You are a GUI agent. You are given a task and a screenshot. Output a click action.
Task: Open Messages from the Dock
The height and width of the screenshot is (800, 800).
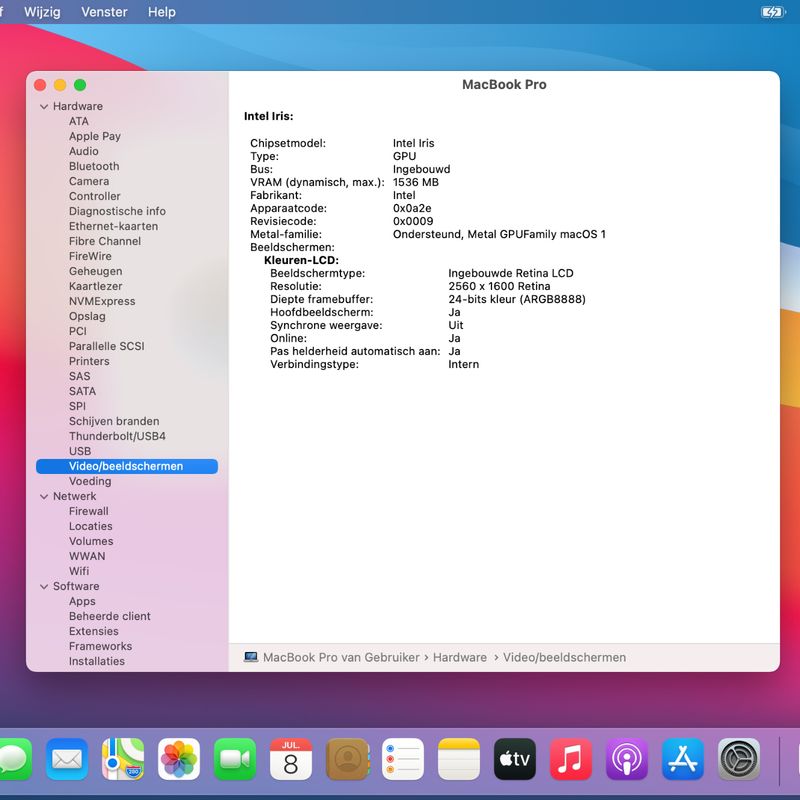14,759
